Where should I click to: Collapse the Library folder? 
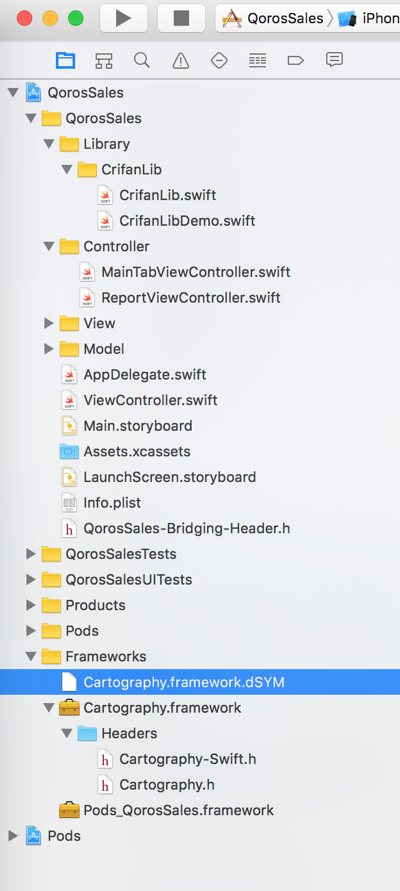49,144
